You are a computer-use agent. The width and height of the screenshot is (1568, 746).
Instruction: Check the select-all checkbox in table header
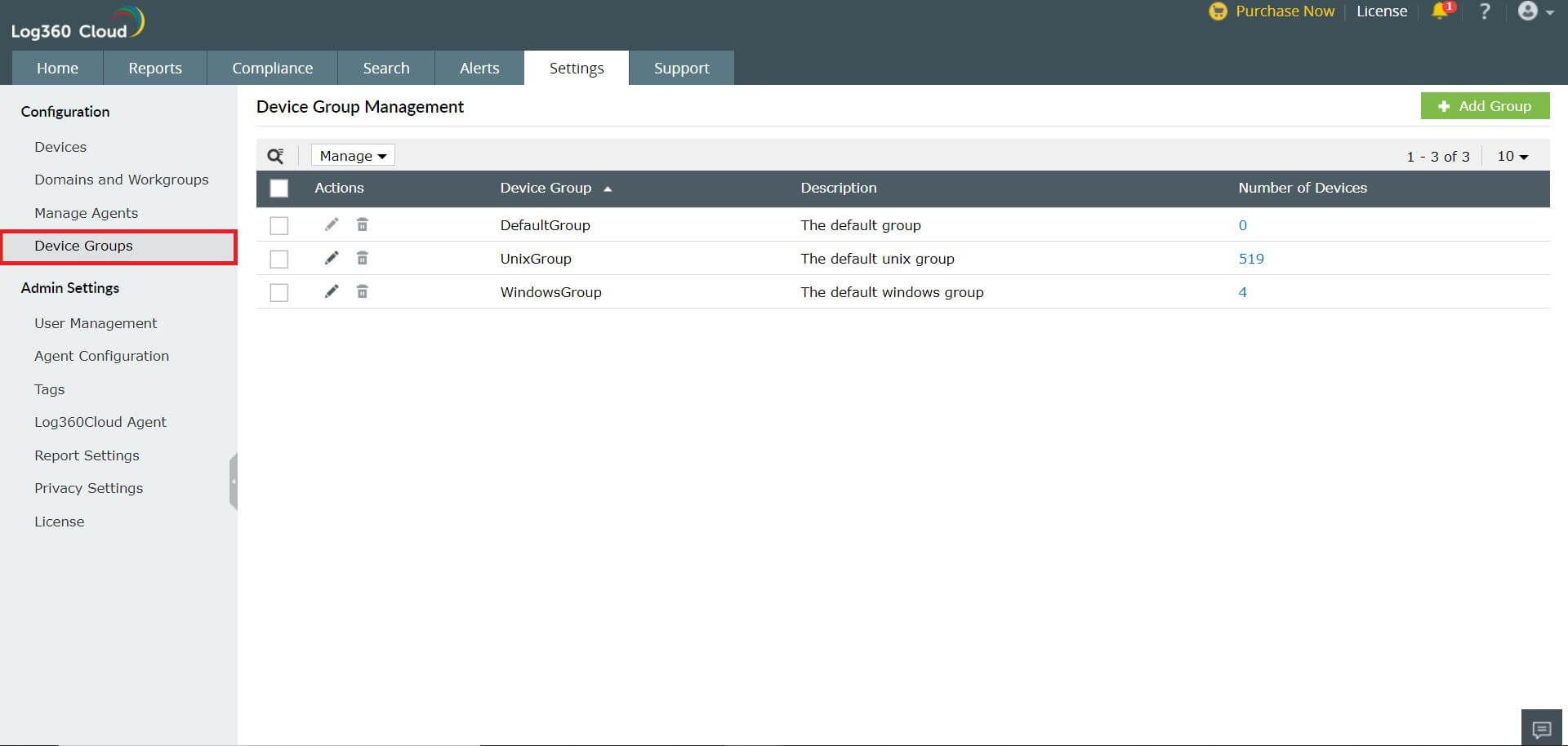tap(279, 188)
